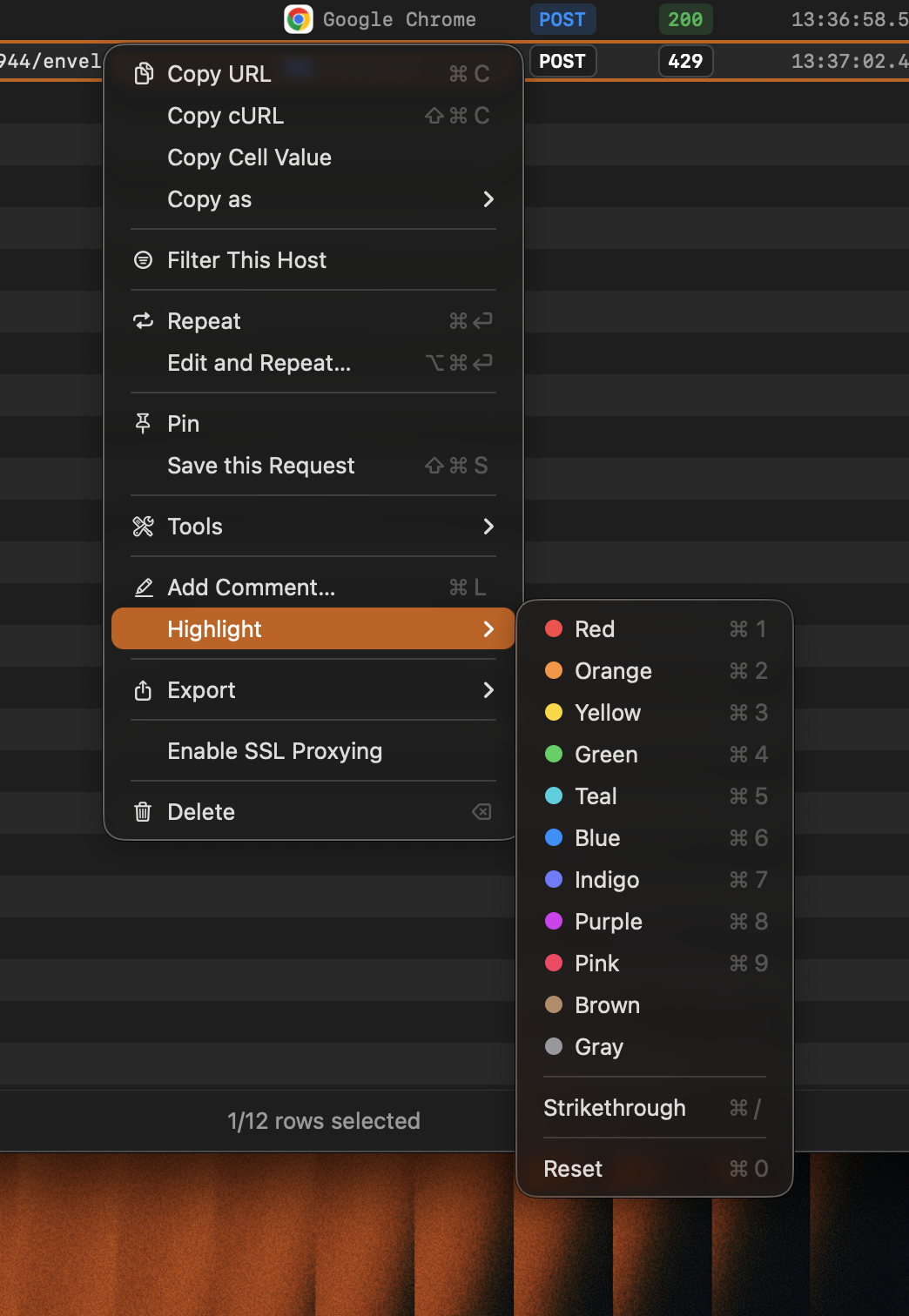Viewport: 909px width, 1316px height.
Task: Click the 429 status code cell
Action: [685, 61]
